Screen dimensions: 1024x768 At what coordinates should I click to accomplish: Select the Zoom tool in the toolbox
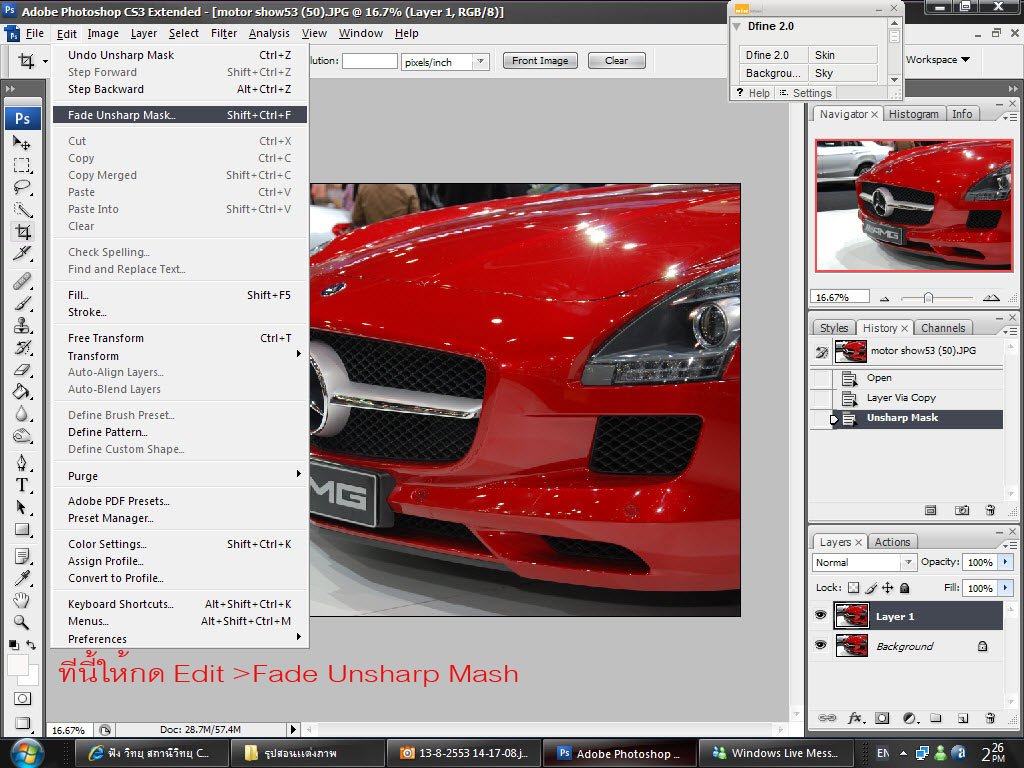[22, 622]
